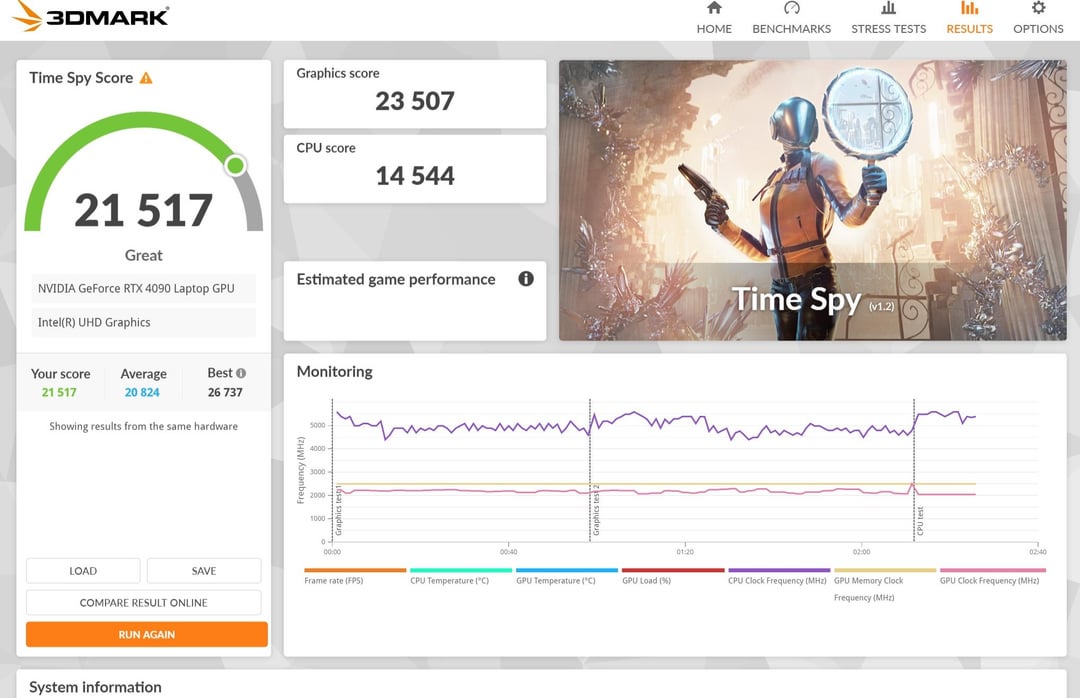Screen dimensions: 1080x698
Task: Click NVIDIA GeForce RTX 4090 Laptop GPU field
Action: 143,289
